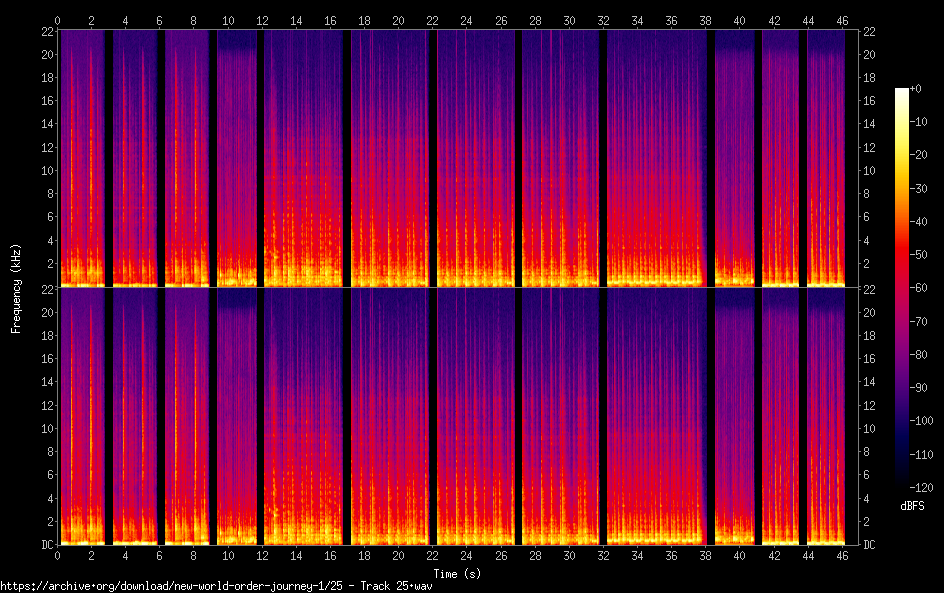
Task: Click the "12" tick on the bottom time axis
Action: pos(262,554)
